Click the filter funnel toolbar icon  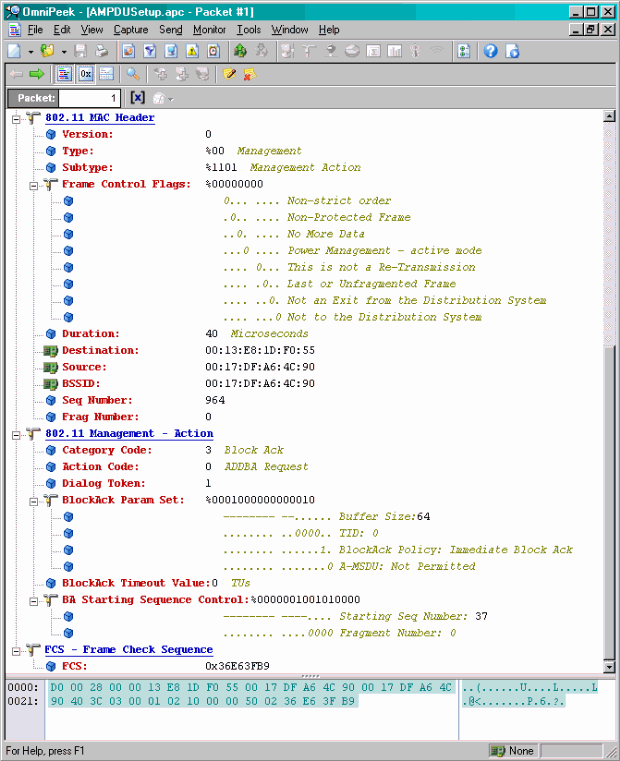[x=150, y=51]
